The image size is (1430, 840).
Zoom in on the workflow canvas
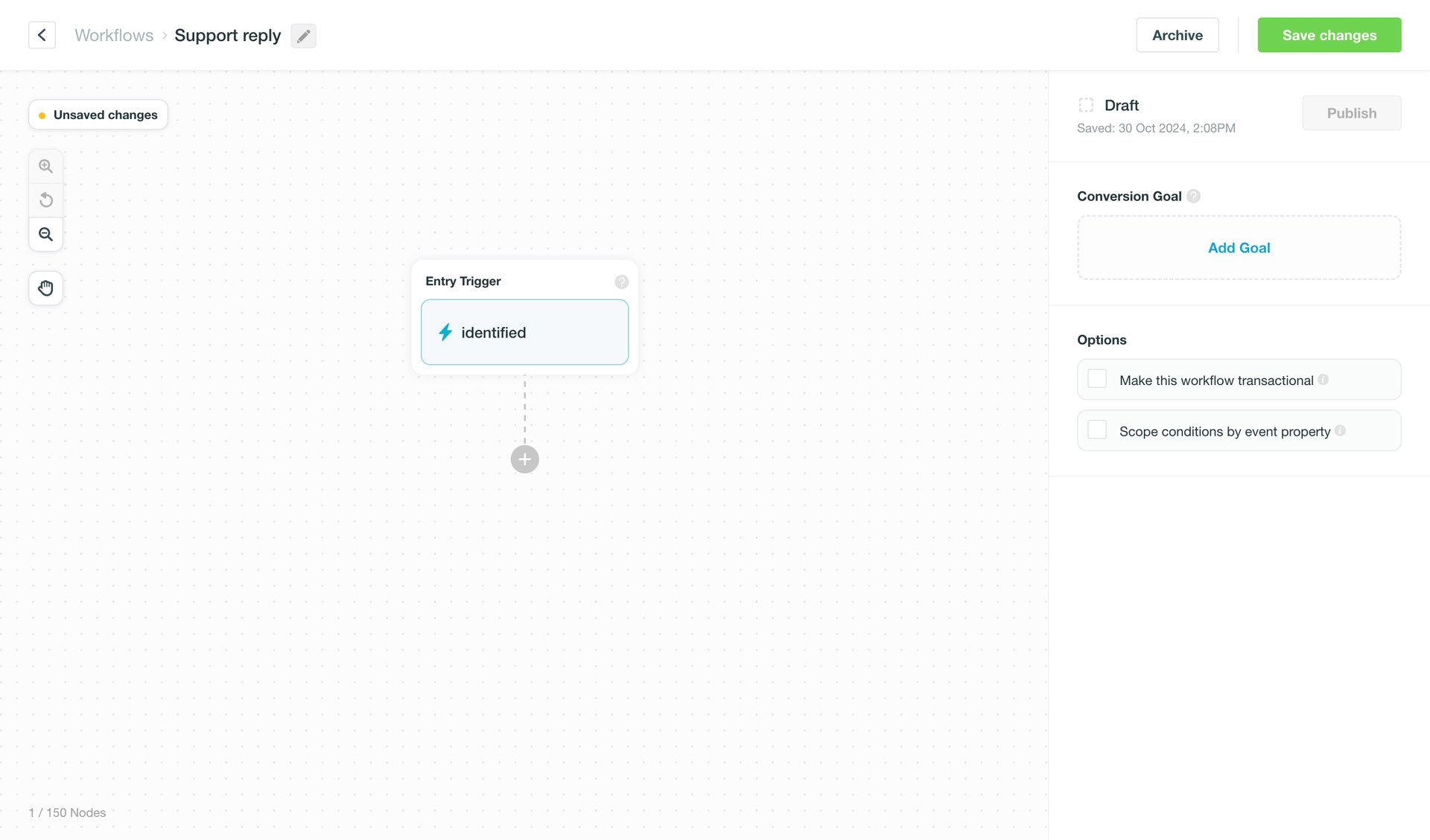(x=45, y=165)
